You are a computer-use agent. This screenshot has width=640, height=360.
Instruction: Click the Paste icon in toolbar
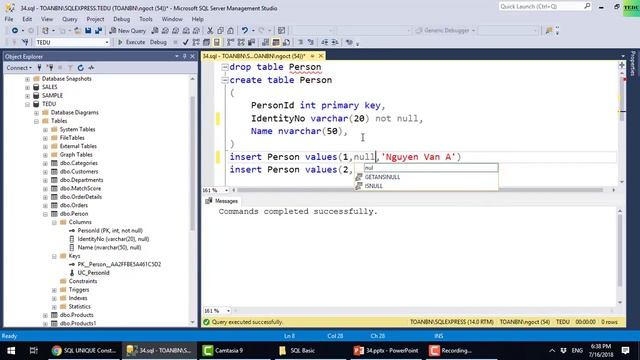pyautogui.click(x=231, y=31)
